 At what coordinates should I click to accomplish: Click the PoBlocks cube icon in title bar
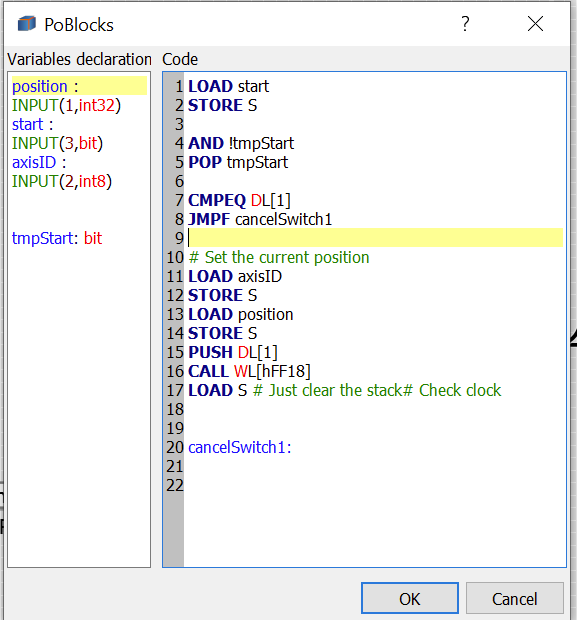26,24
